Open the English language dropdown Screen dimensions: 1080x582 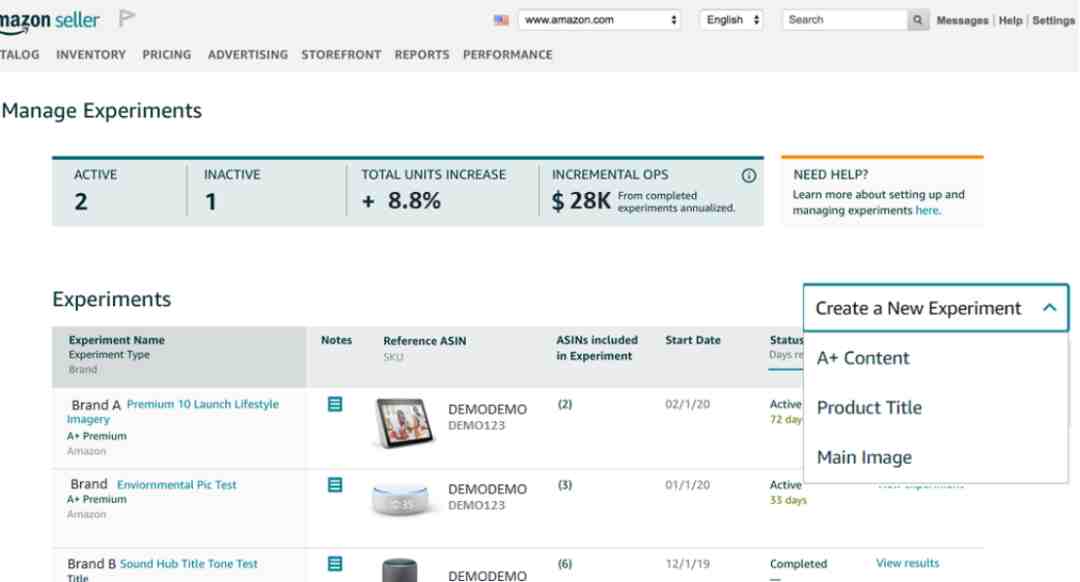click(731, 20)
